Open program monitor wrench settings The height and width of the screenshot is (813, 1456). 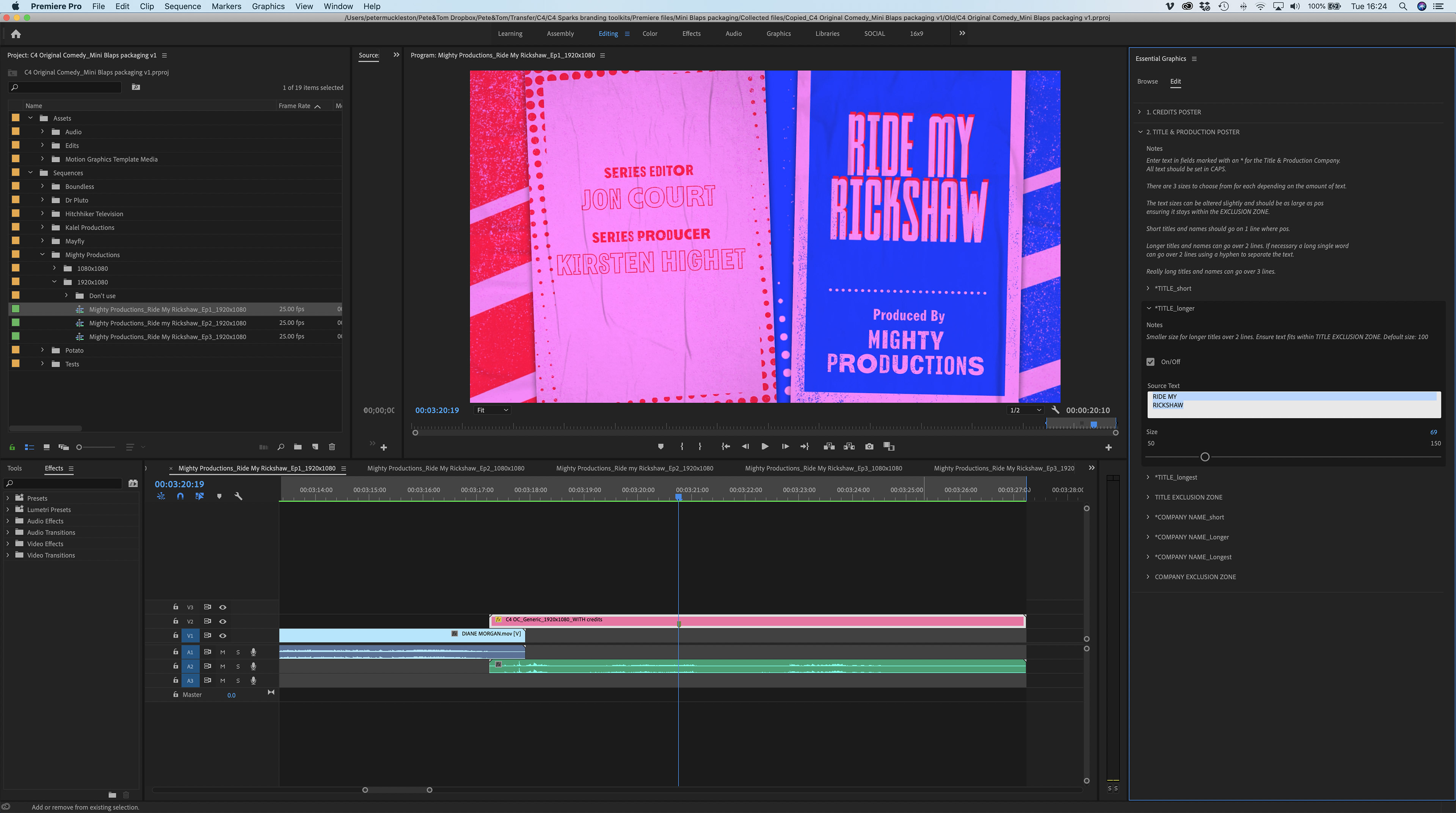(1055, 410)
